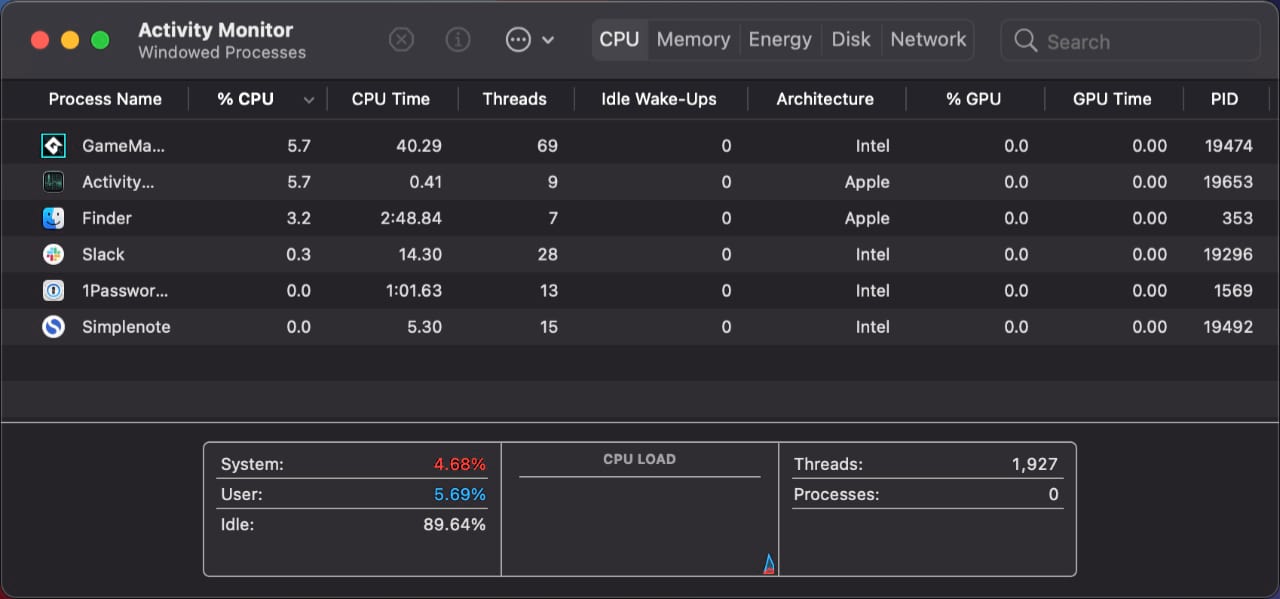1280x599 pixels.
Task: Select the 1Passwor... process name
Action: tap(125, 290)
